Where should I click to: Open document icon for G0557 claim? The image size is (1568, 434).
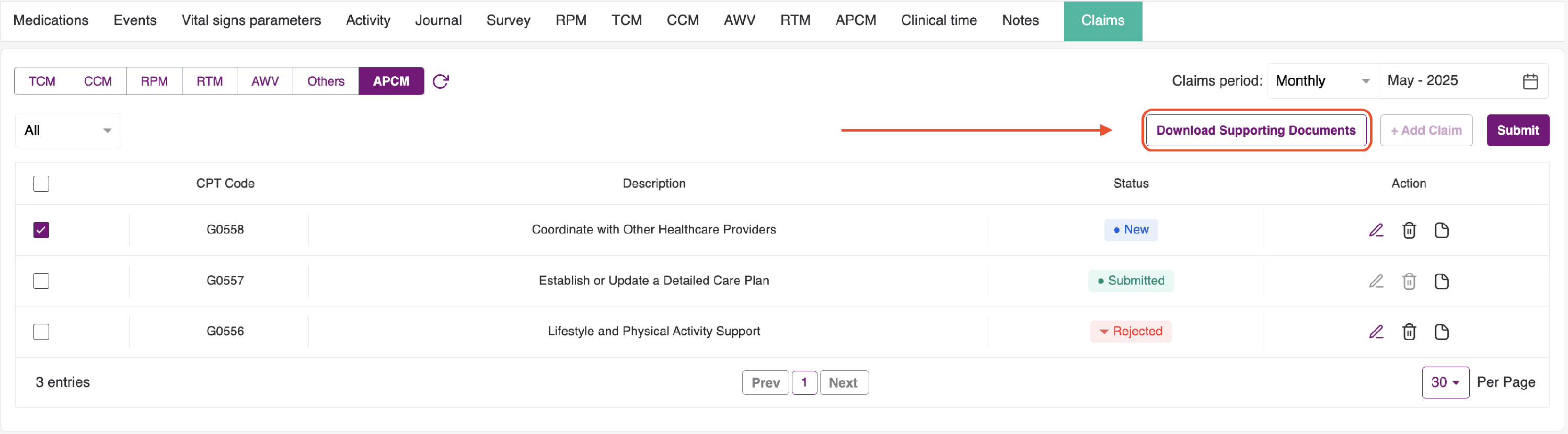(x=1441, y=281)
